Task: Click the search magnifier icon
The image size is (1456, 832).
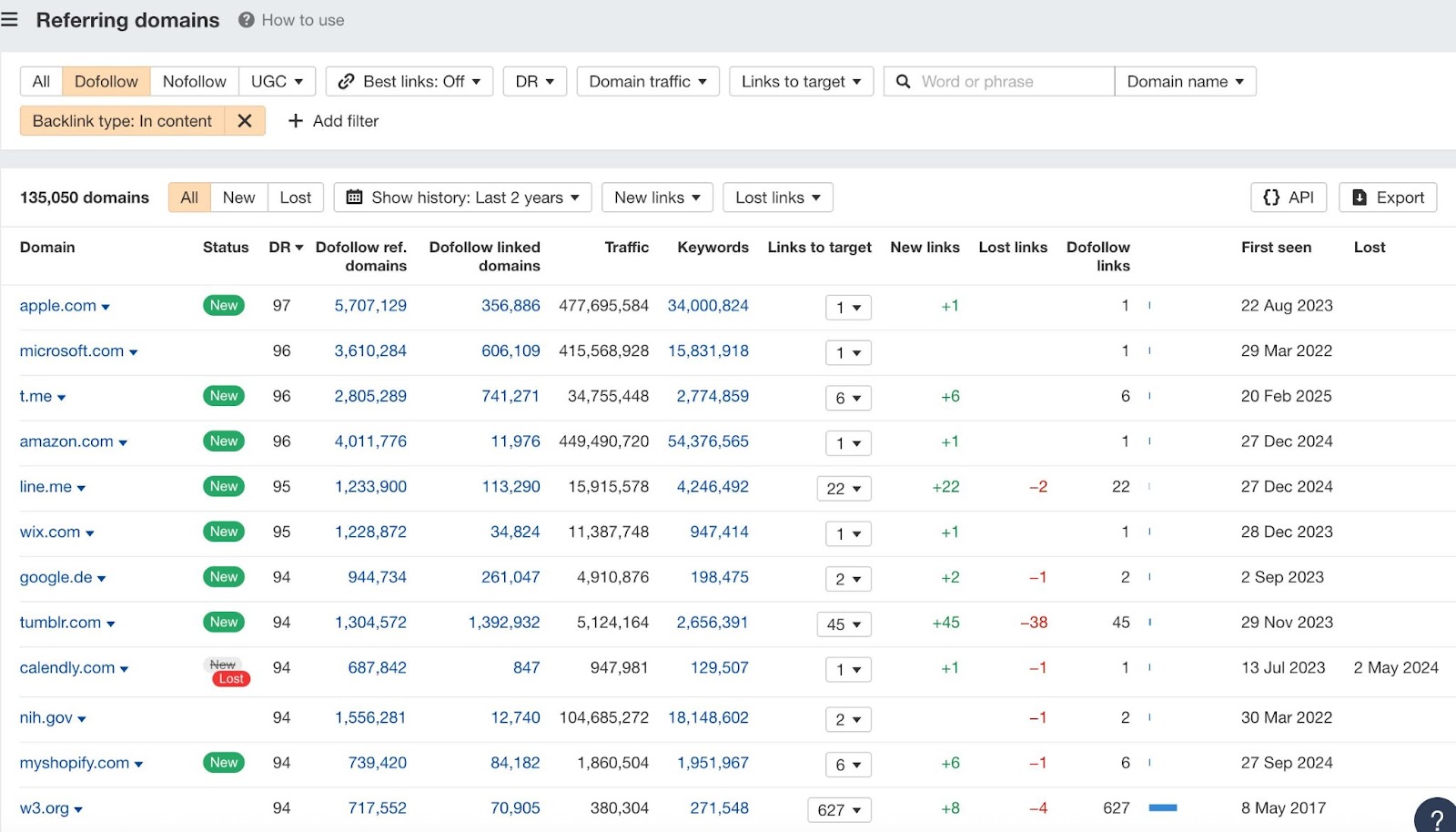Action: pyautogui.click(x=903, y=82)
